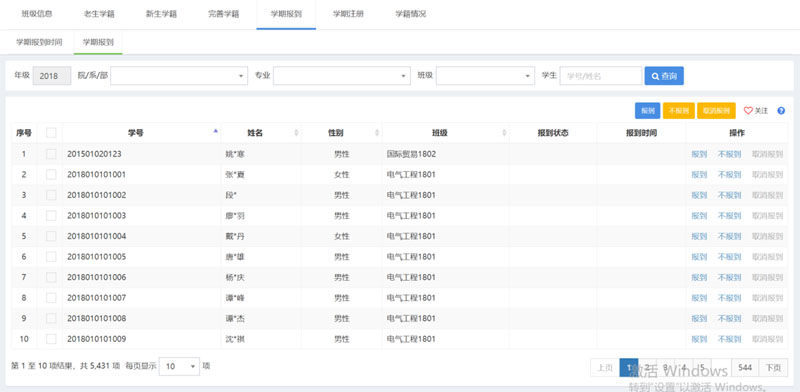Open the 班级 filter dropdown
800x392 pixels.
click(485, 76)
